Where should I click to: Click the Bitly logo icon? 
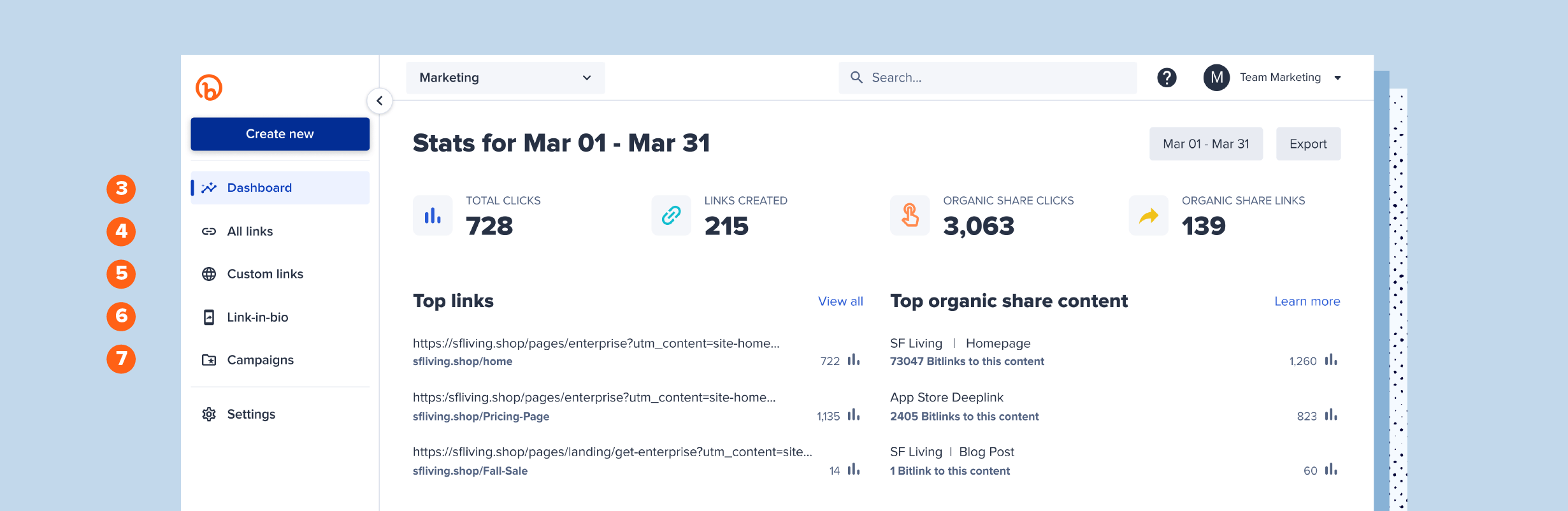point(209,88)
